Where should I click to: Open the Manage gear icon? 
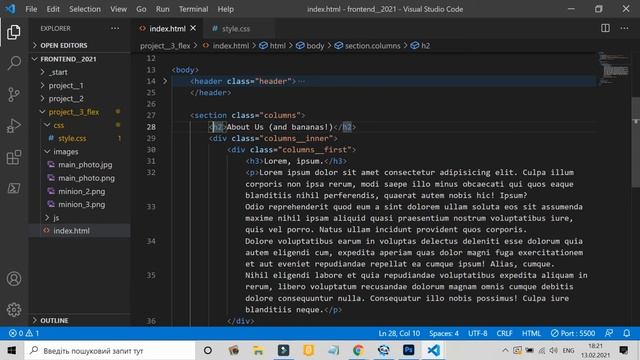(13, 310)
